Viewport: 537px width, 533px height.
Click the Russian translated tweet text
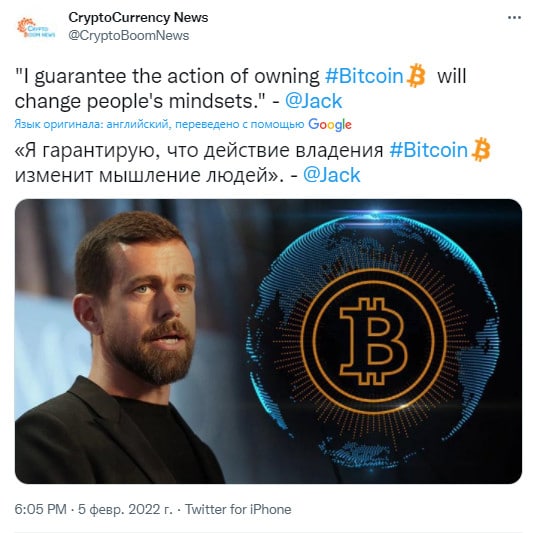(252, 163)
